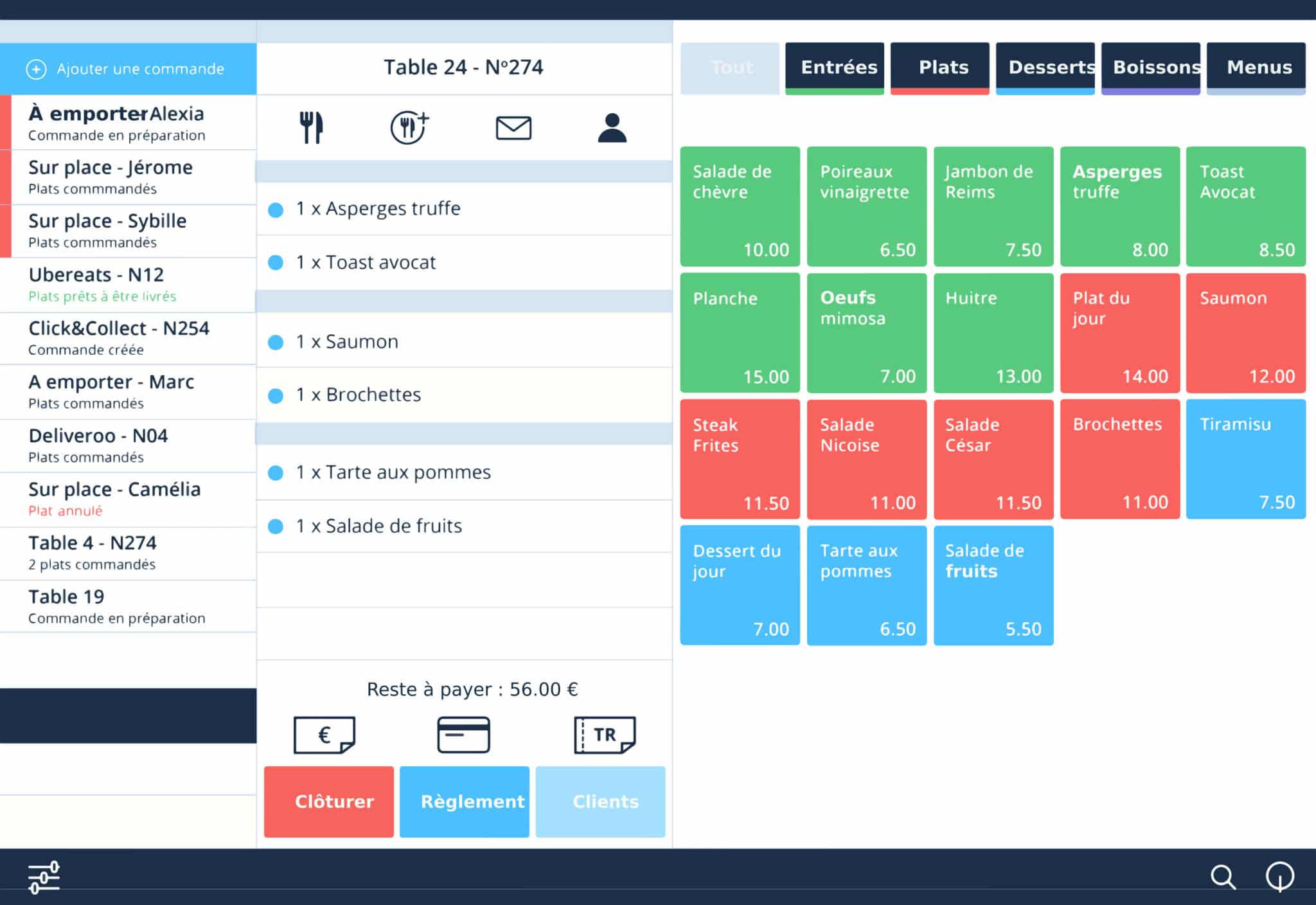Click Ajouter une commande

(x=128, y=69)
